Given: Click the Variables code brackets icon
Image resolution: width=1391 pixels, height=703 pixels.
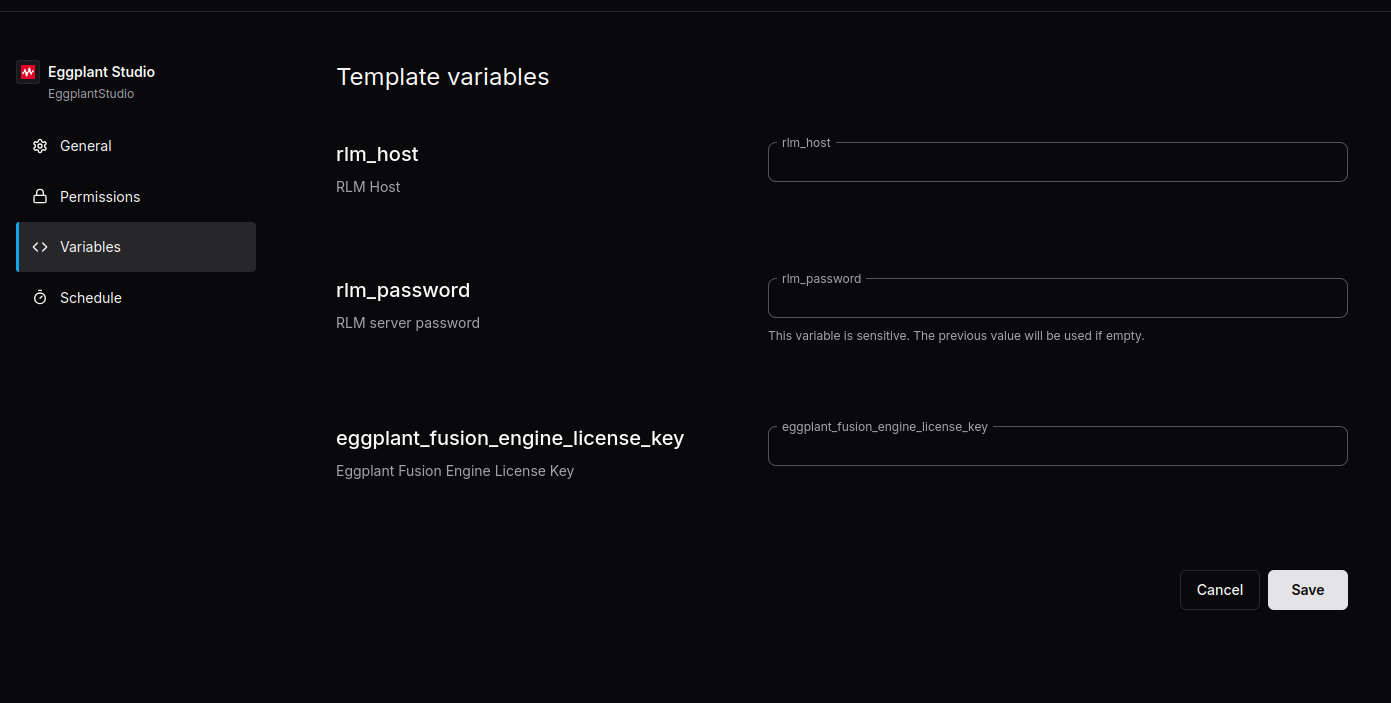Looking at the screenshot, I should tap(40, 246).
